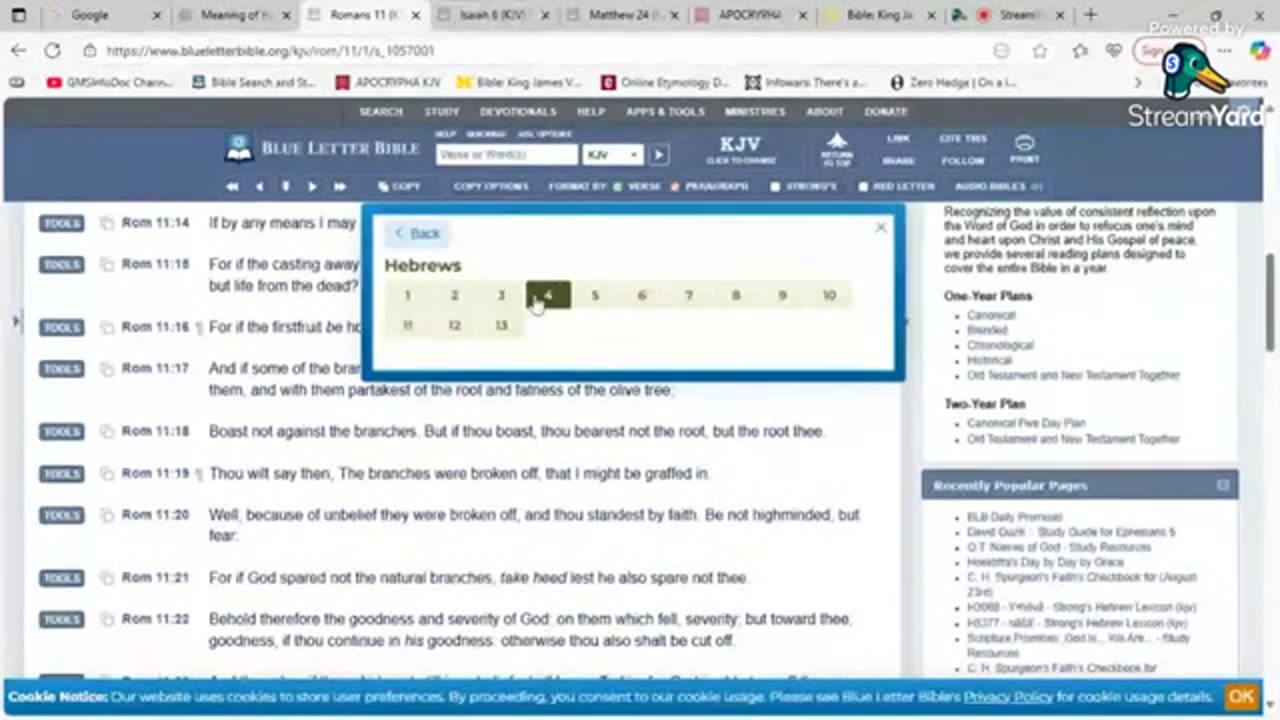Open Tools for Rom 11:21
Screen dimensions: 1280x720
(61, 578)
